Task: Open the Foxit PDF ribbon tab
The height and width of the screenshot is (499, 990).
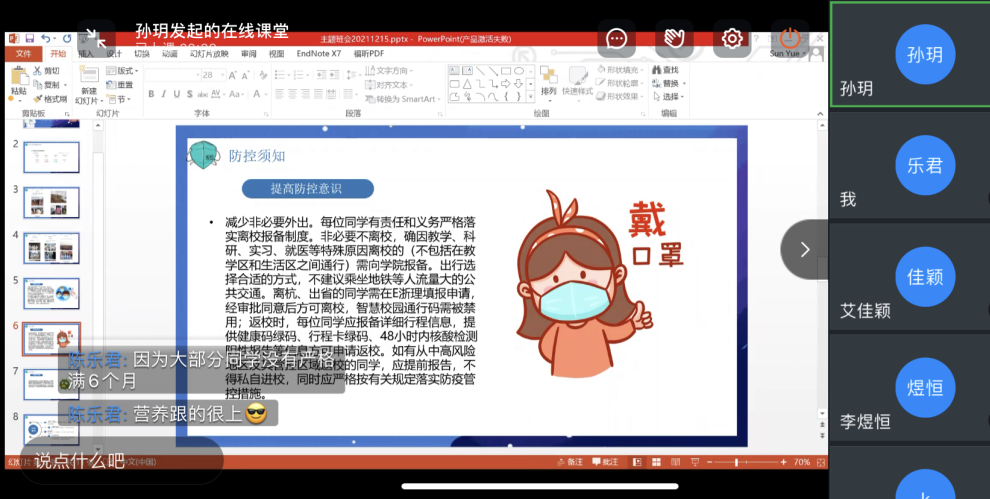Action: (369, 54)
